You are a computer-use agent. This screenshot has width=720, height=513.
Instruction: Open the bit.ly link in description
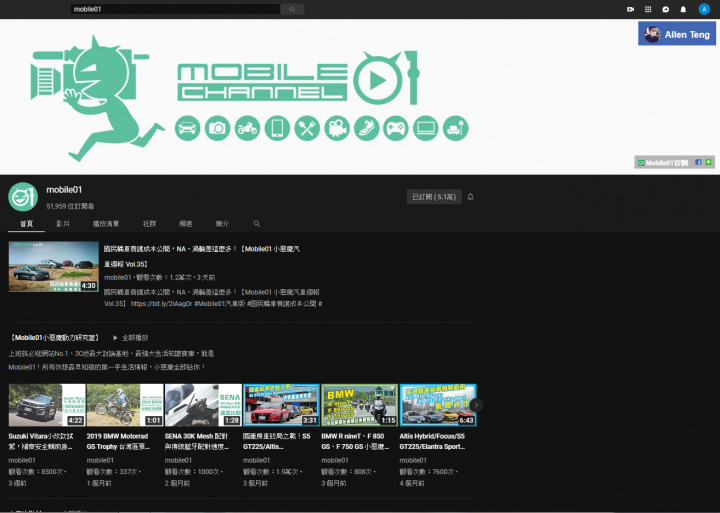[161, 304]
